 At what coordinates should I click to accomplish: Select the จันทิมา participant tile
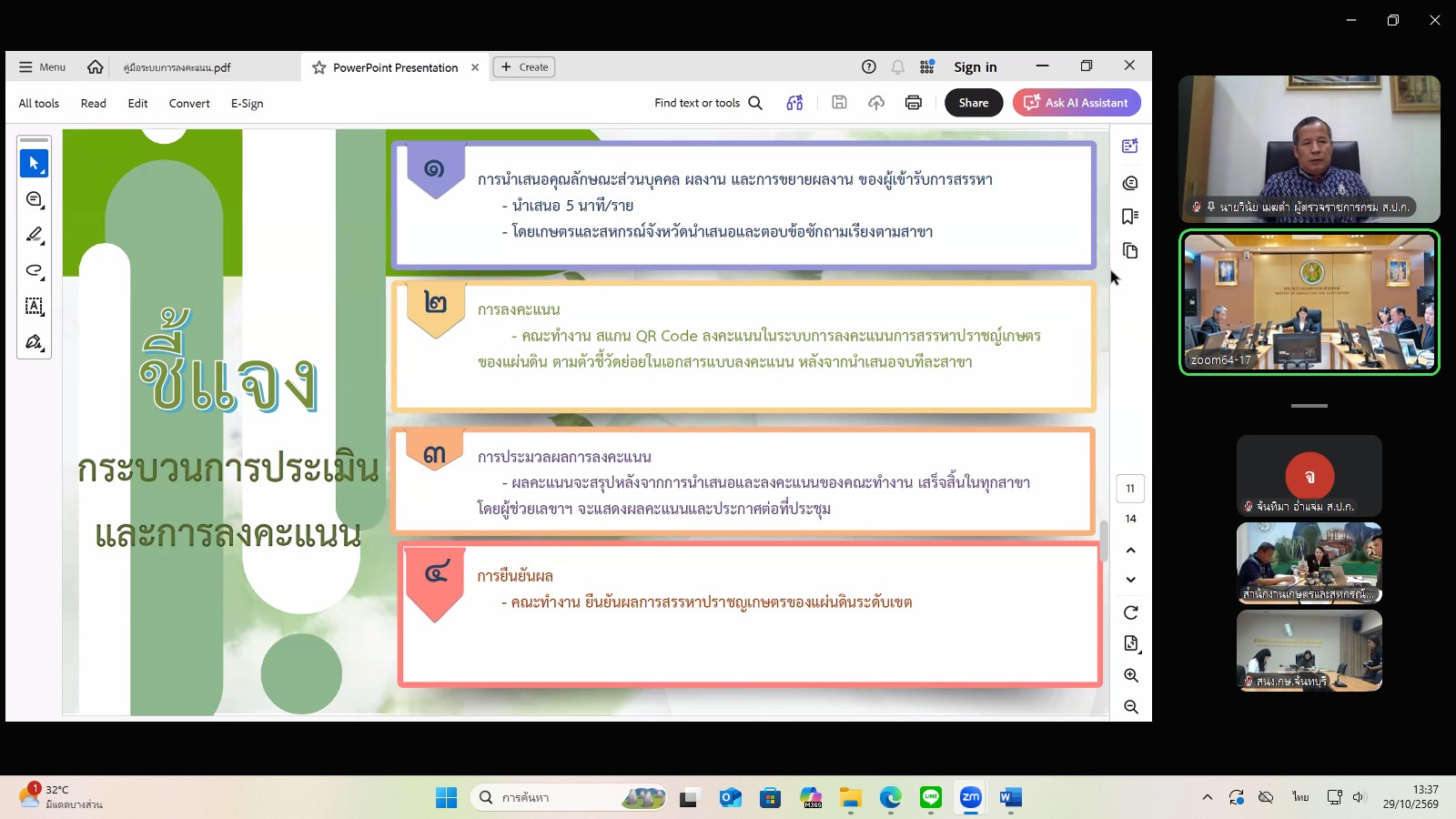1309,476
